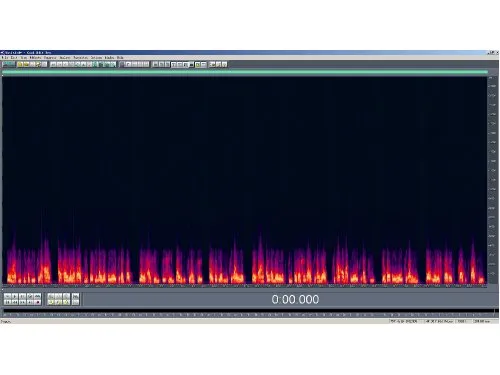Start recording with the red Record button
500x375 pixels.
[38, 302]
